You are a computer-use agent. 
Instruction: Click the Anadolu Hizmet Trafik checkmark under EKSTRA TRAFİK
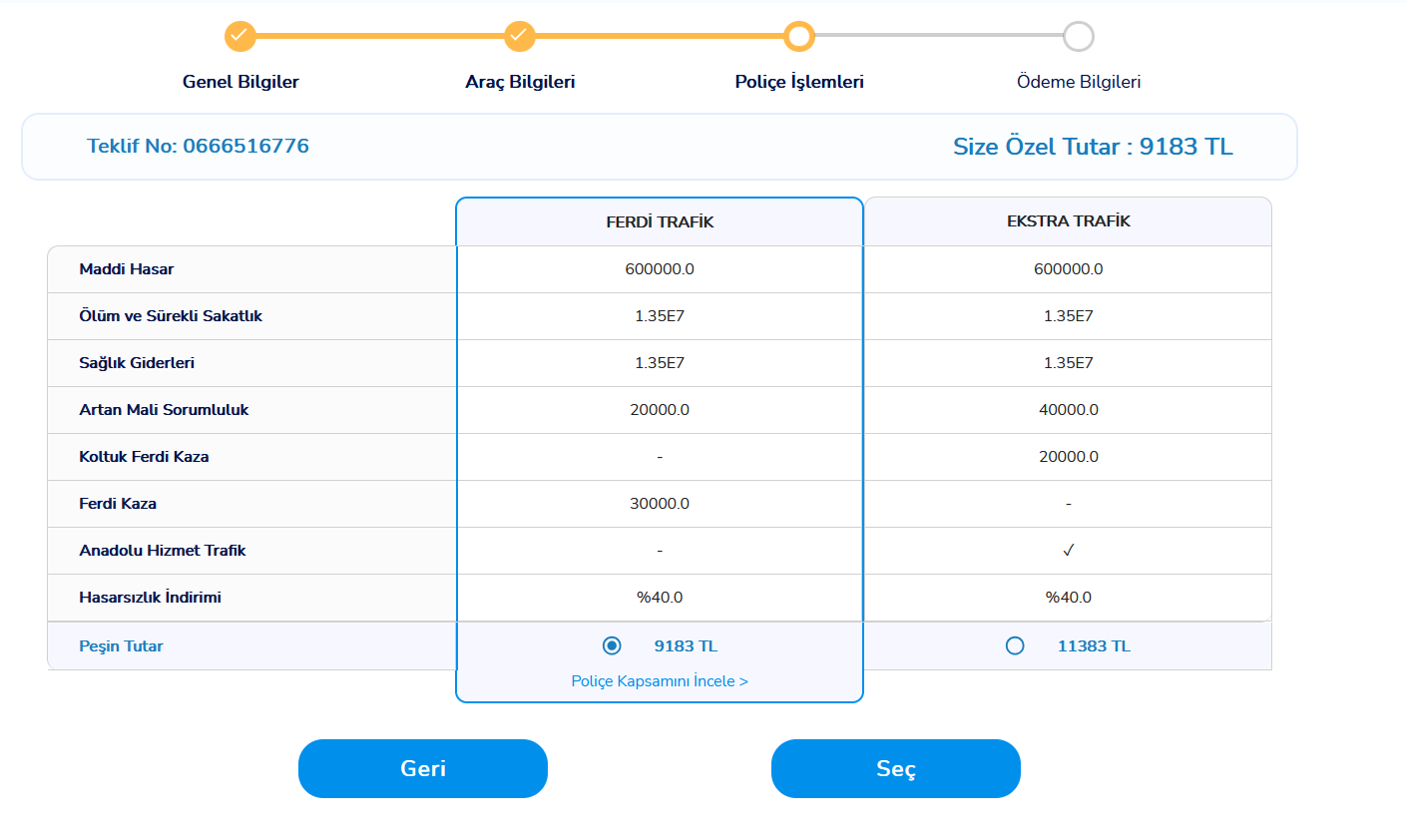[x=1069, y=551]
